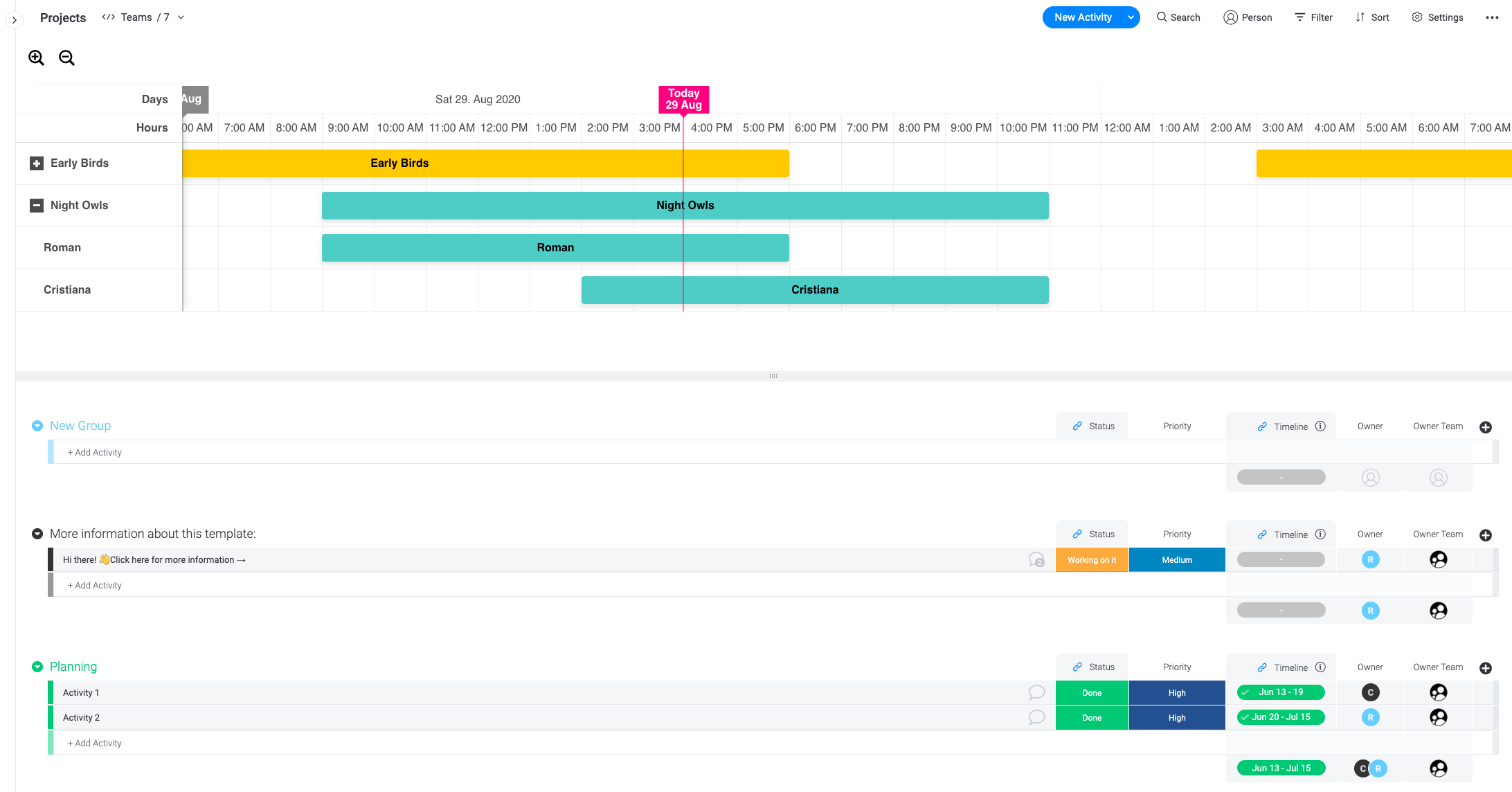1512x792 pixels.
Task: Expand the left sidebar chevron
Action: (x=14, y=20)
